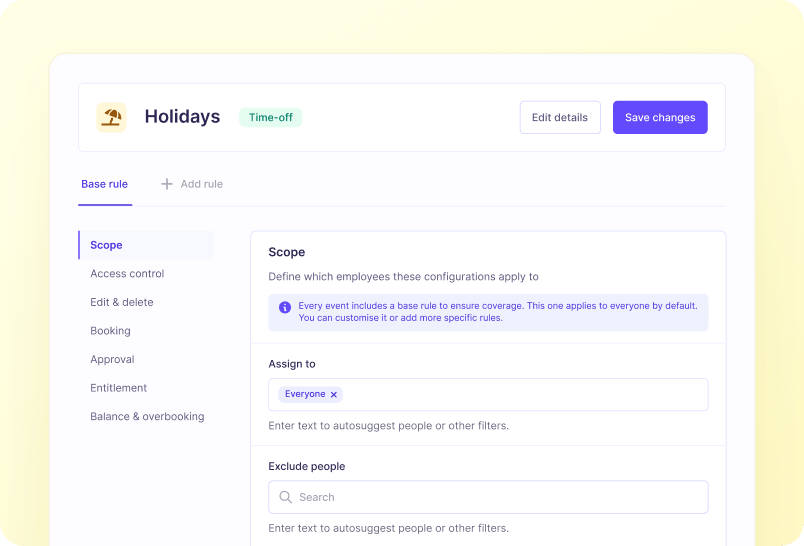Open the Approval section
804x546 pixels.
pyautogui.click(x=112, y=359)
